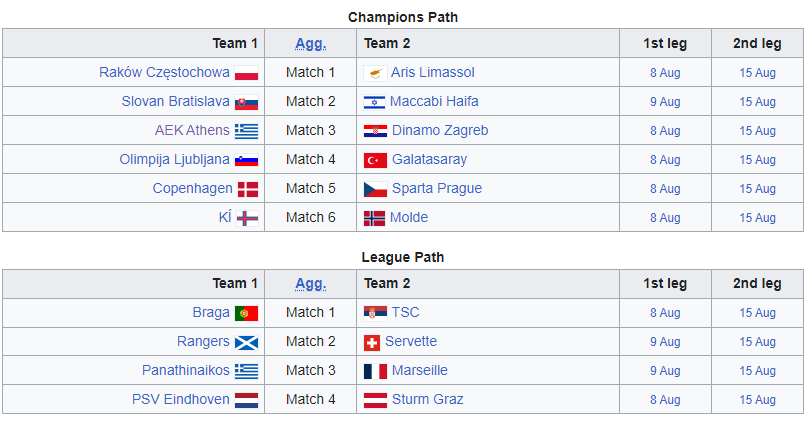Click the Portugal flag beside Braga
The height and width of the screenshot is (425, 807).
pos(246,313)
